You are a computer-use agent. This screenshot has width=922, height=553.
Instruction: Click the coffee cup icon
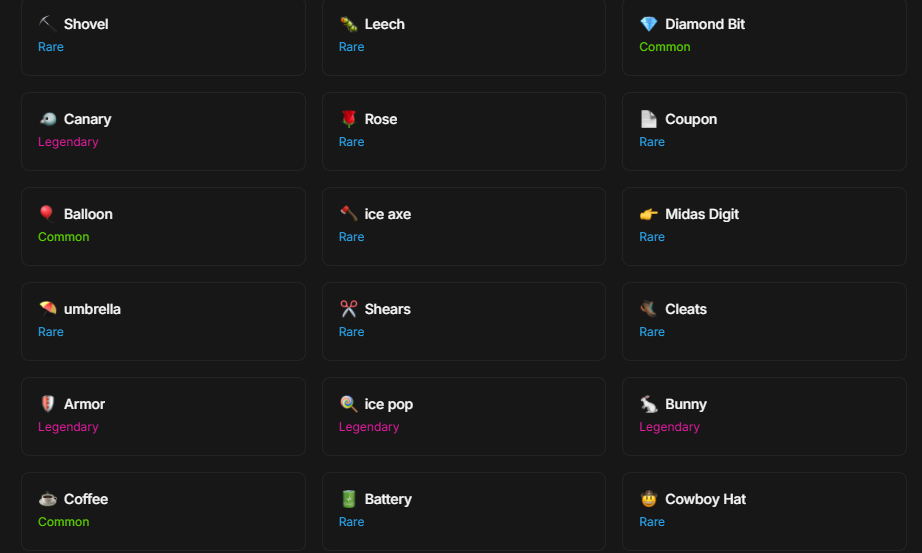(x=47, y=499)
